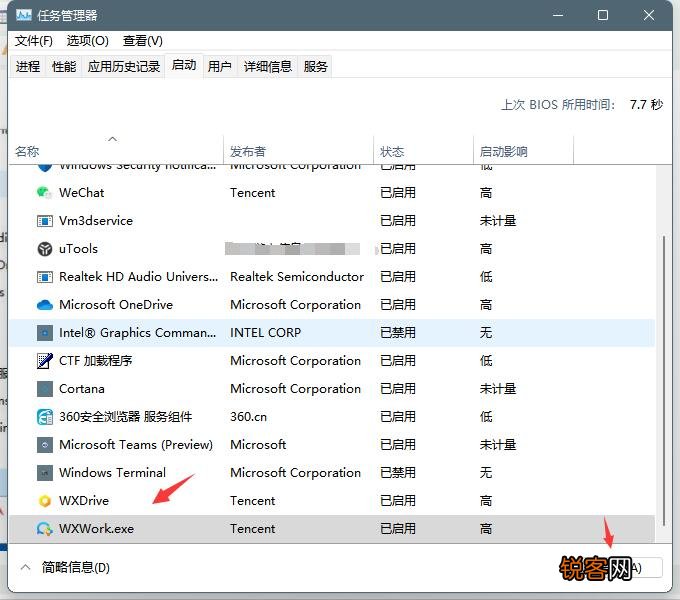Screen dimensions: 680x600
Task: Click the WeChat app icon
Action: 44,192
